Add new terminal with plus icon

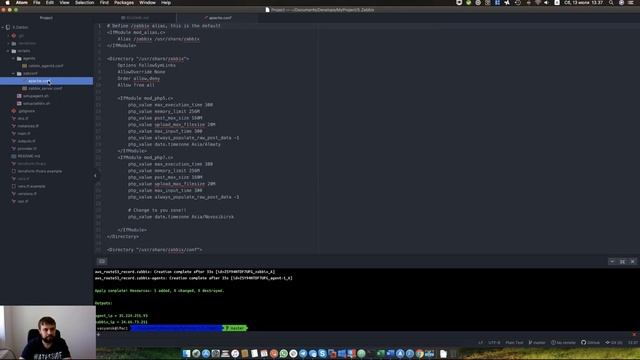(x=98, y=335)
